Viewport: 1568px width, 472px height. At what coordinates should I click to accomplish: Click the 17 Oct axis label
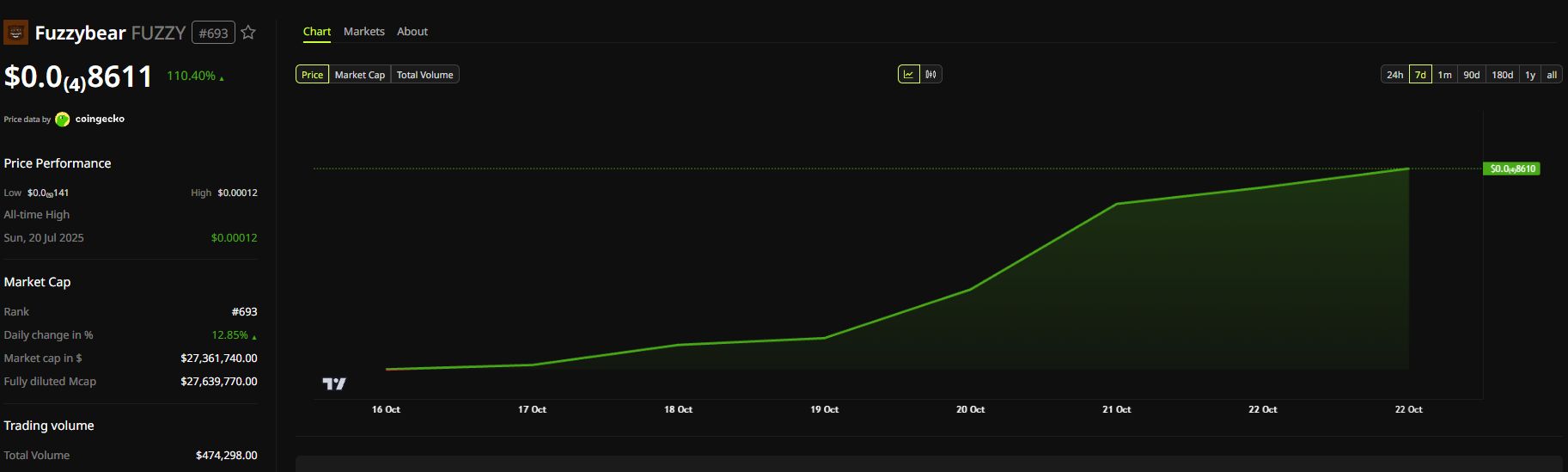(532, 409)
